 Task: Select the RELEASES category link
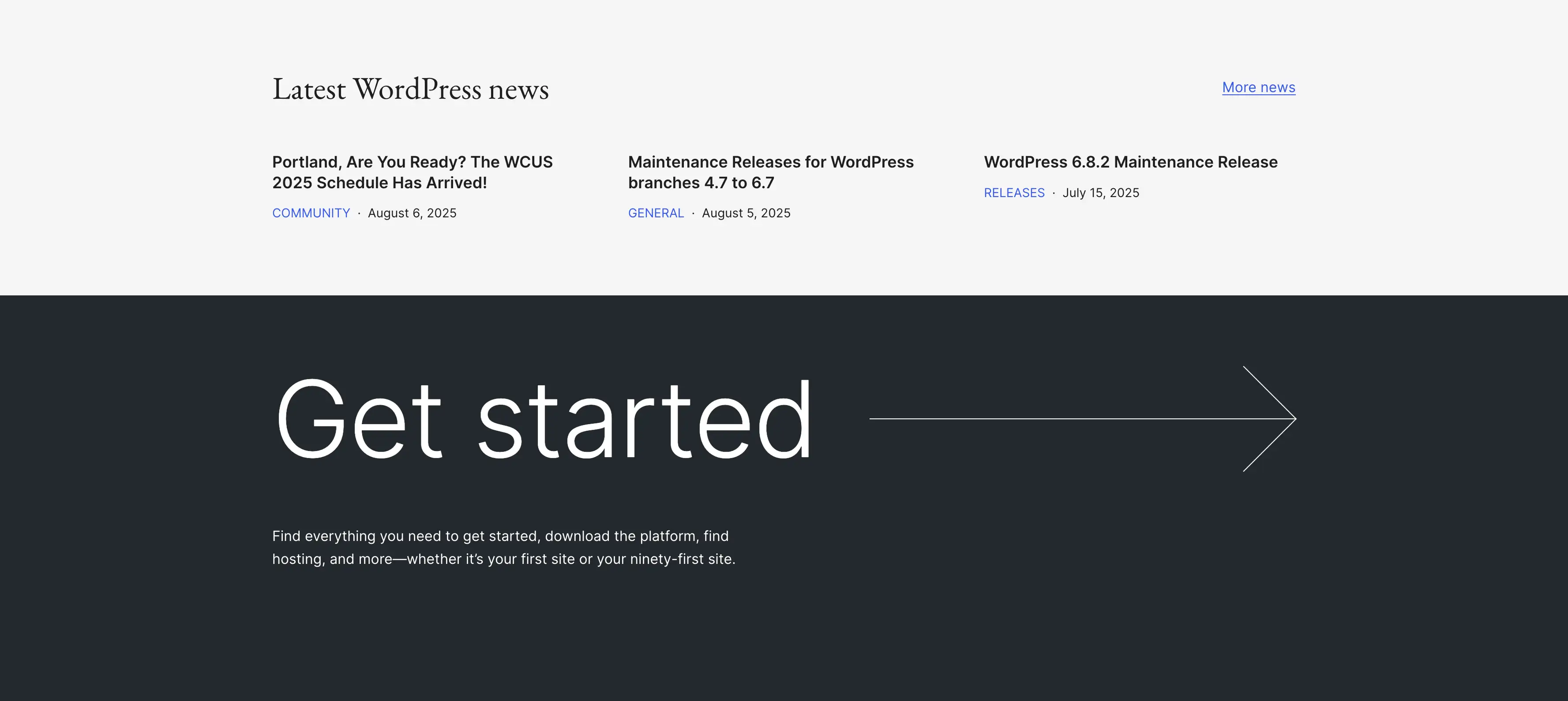point(1014,193)
